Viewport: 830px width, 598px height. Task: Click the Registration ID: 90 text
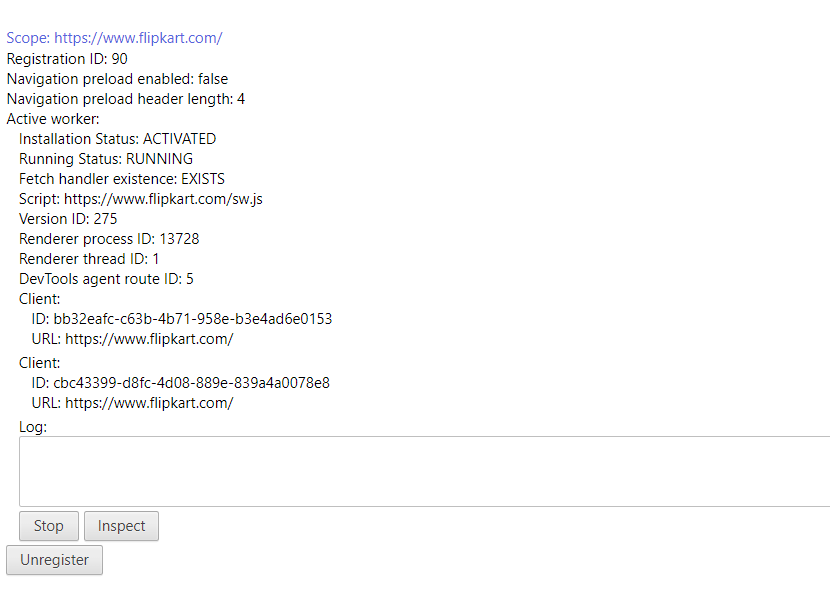pyautogui.click(x=67, y=59)
